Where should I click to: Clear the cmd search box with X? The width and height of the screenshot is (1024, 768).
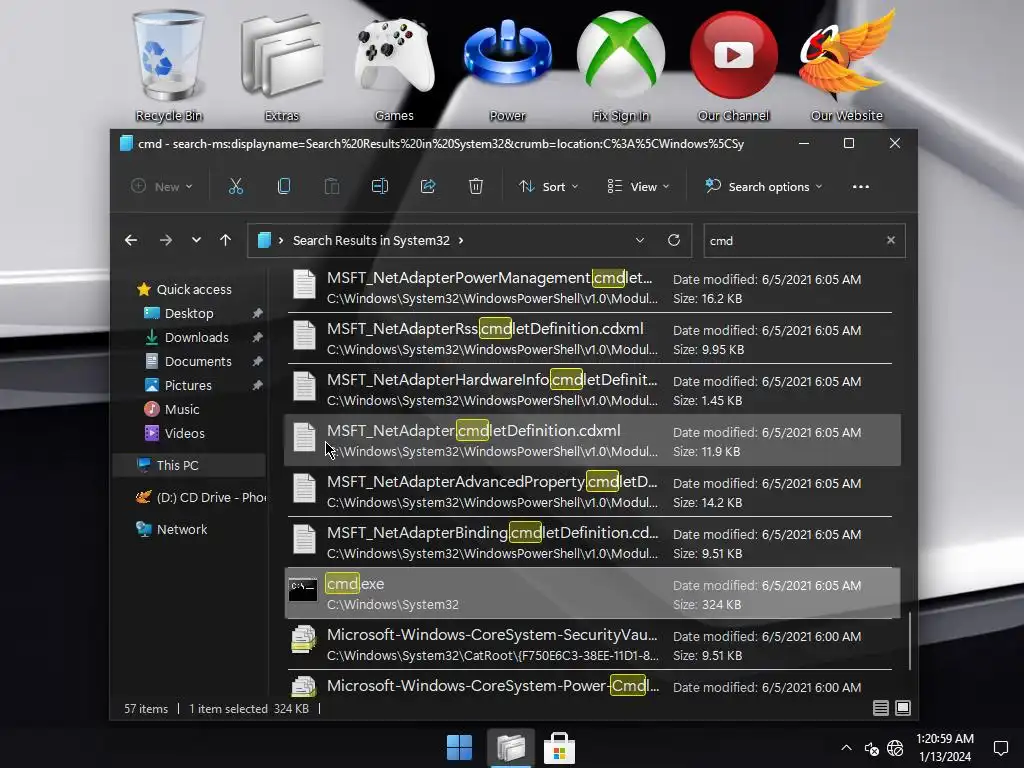point(891,240)
